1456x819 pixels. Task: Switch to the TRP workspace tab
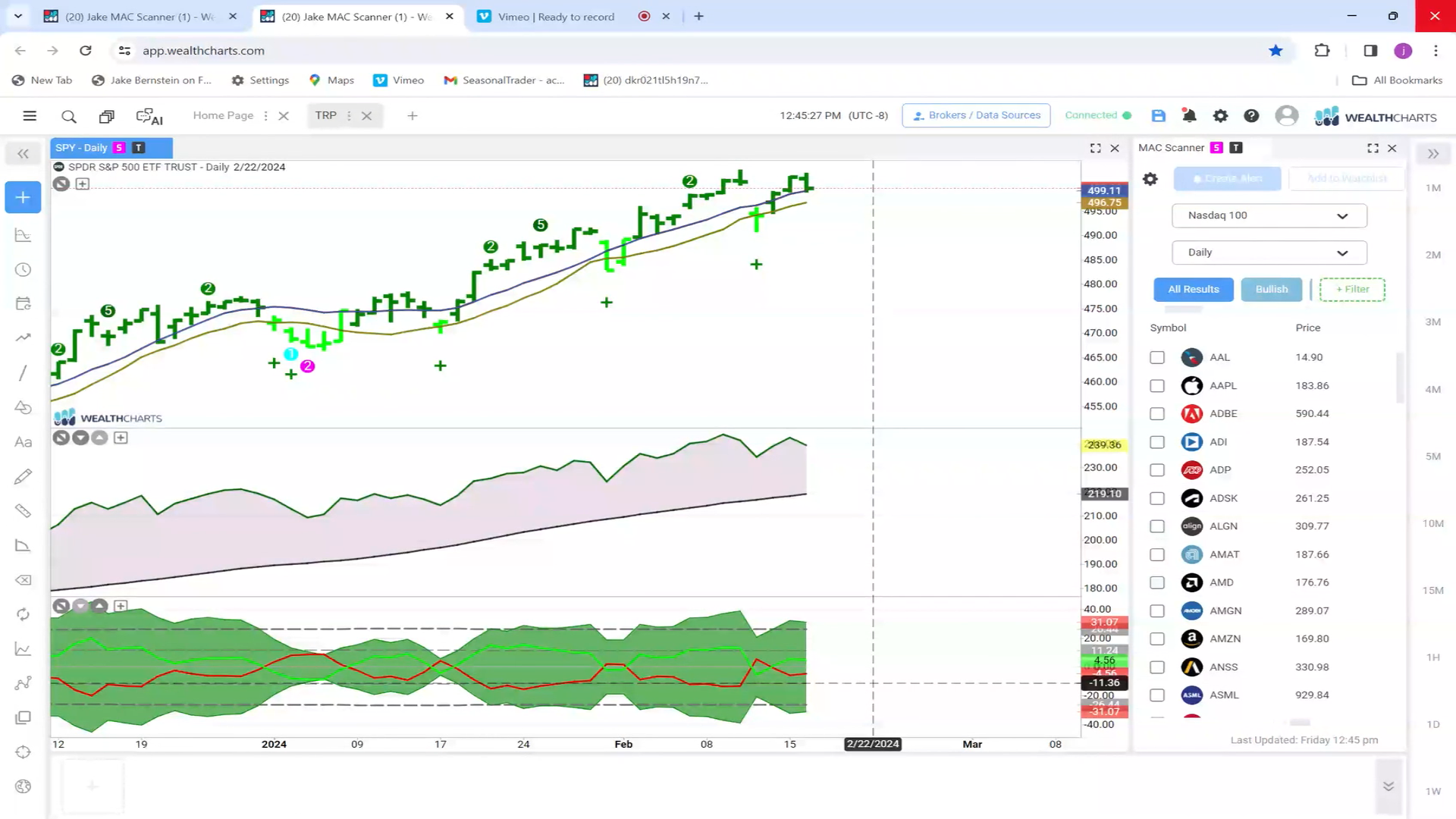[x=325, y=115]
